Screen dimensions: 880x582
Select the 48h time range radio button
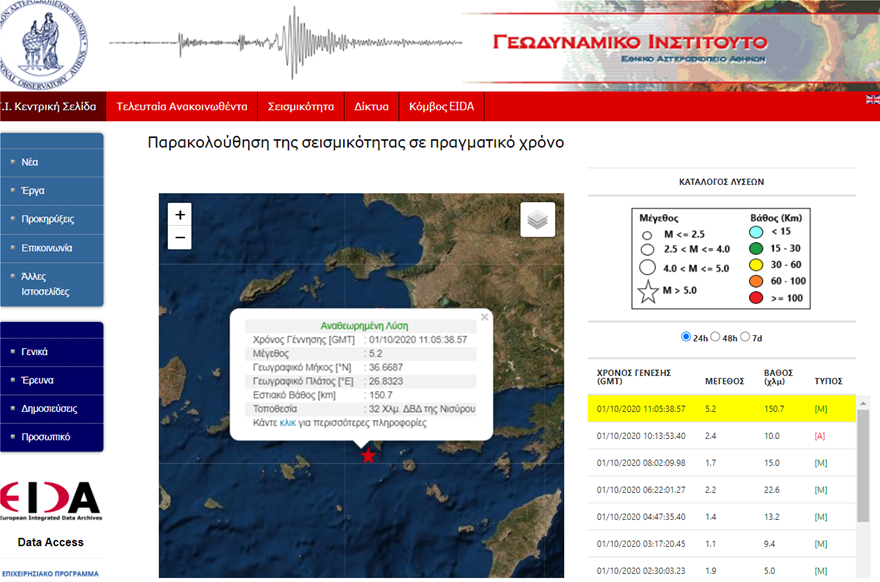click(x=718, y=338)
